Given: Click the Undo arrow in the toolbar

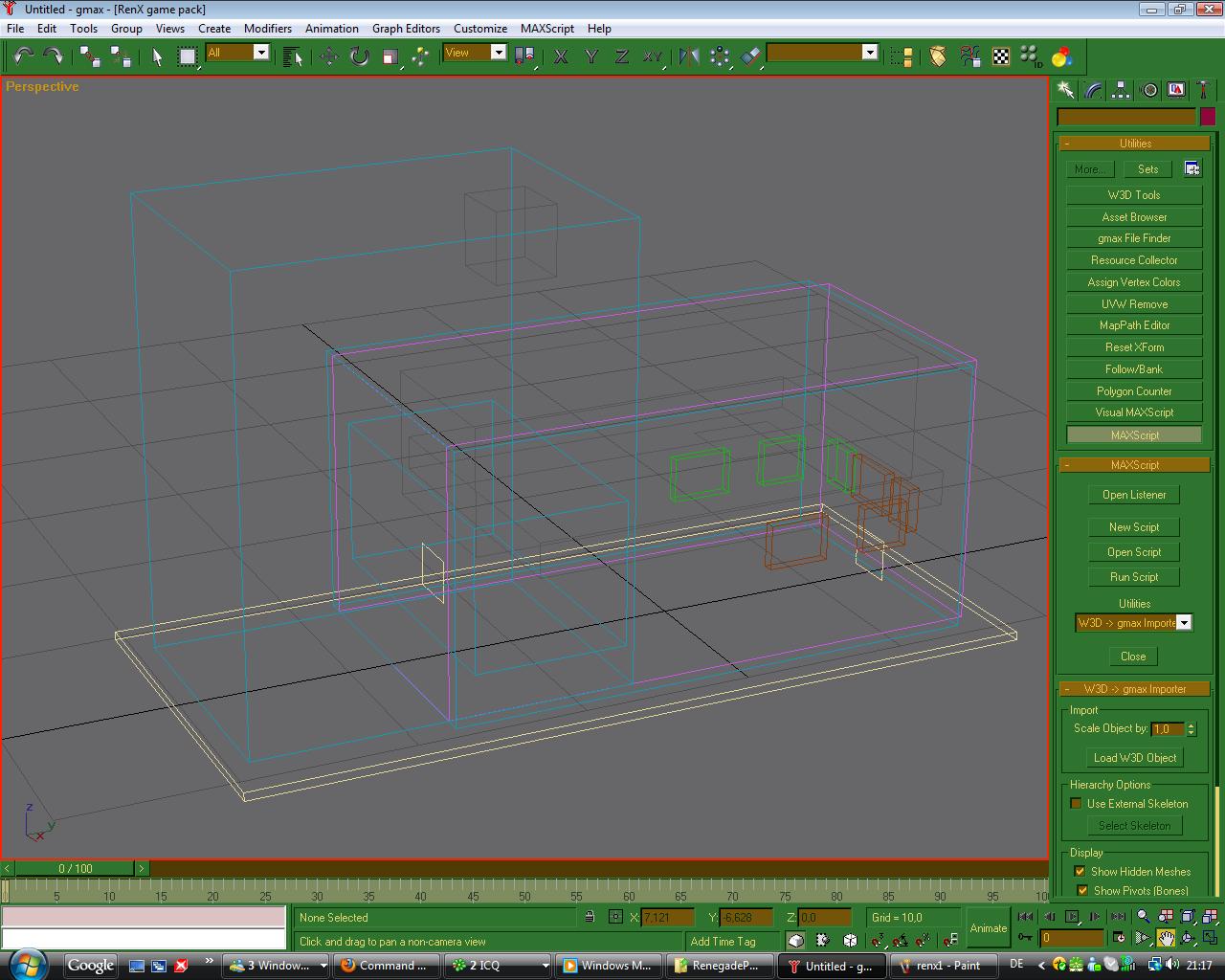Looking at the screenshot, I should coord(23,56).
